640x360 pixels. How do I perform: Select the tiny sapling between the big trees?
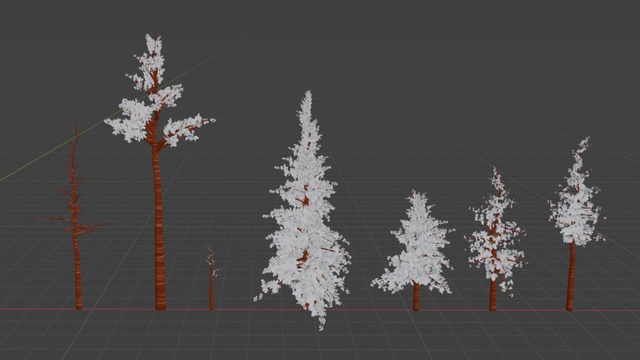211,278
